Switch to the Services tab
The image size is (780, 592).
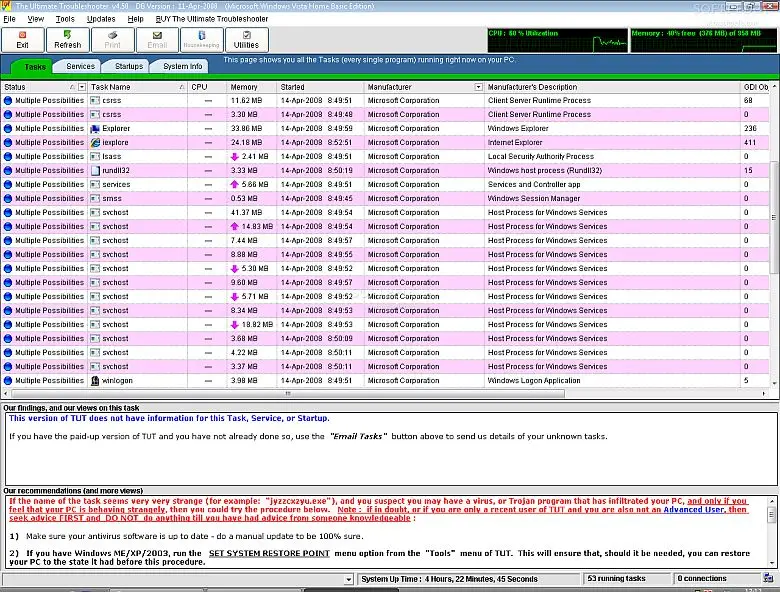point(80,66)
